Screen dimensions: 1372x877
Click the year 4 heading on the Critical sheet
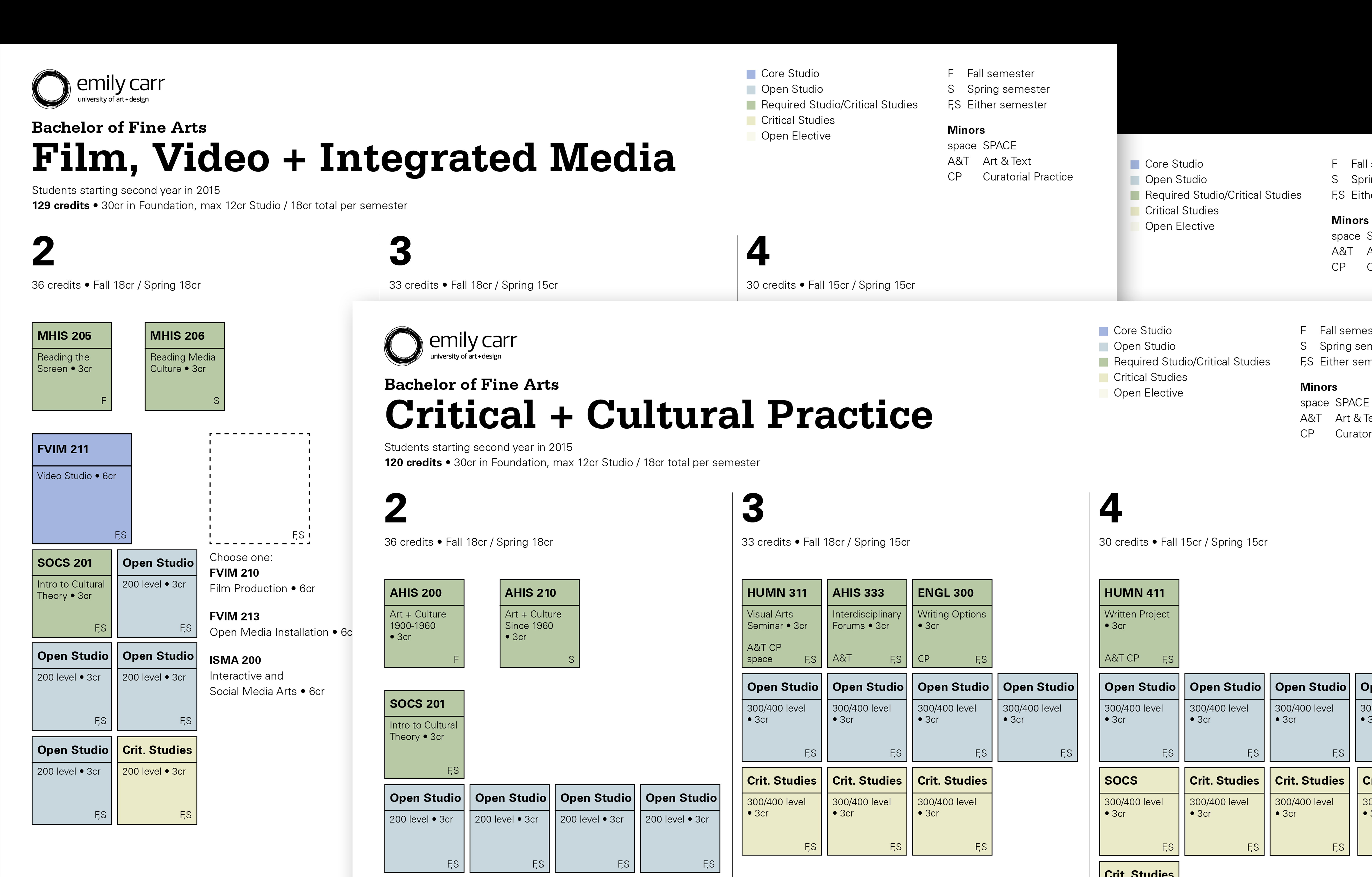(x=1110, y=508)
